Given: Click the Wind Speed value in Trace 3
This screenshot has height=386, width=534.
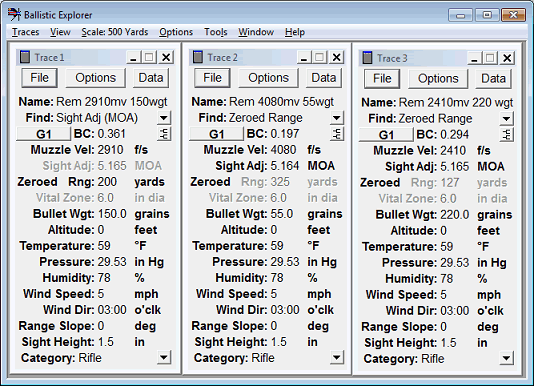Looking at the screenshot, I should (443, 294).
